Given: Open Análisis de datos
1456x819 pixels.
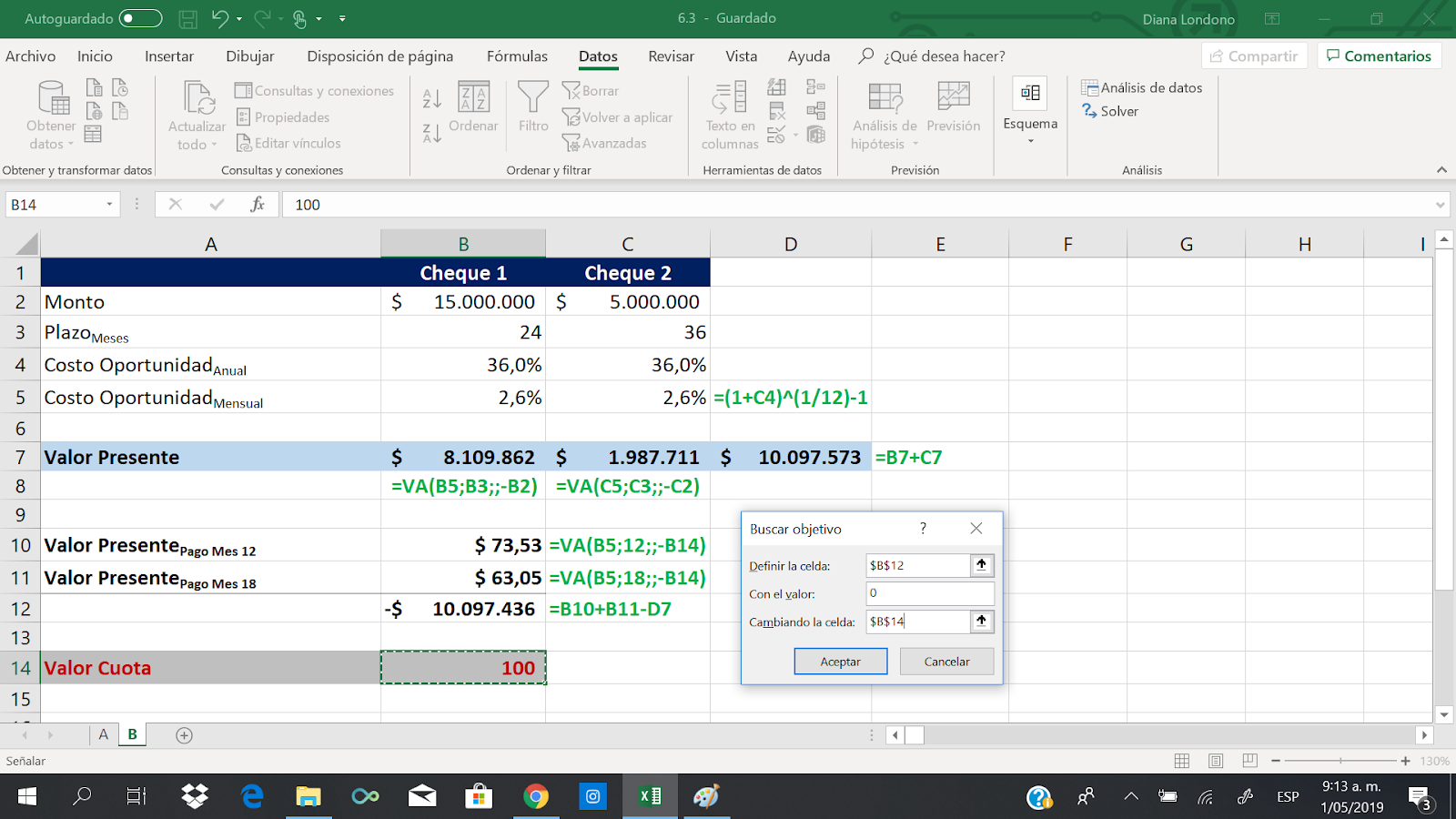Looking at the screenshot, I should click(x=1142, y=87).
